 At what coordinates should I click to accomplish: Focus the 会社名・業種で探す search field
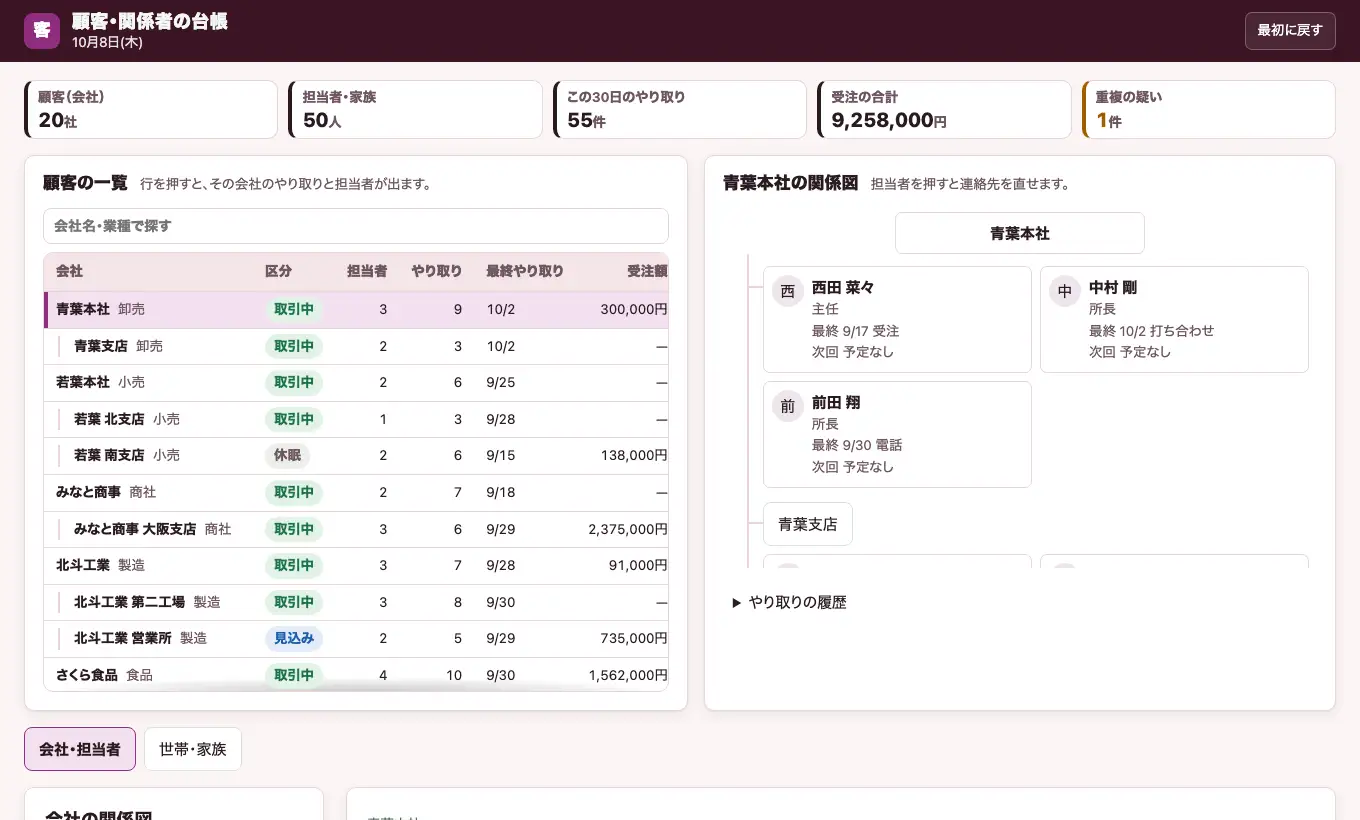[356, 226]
